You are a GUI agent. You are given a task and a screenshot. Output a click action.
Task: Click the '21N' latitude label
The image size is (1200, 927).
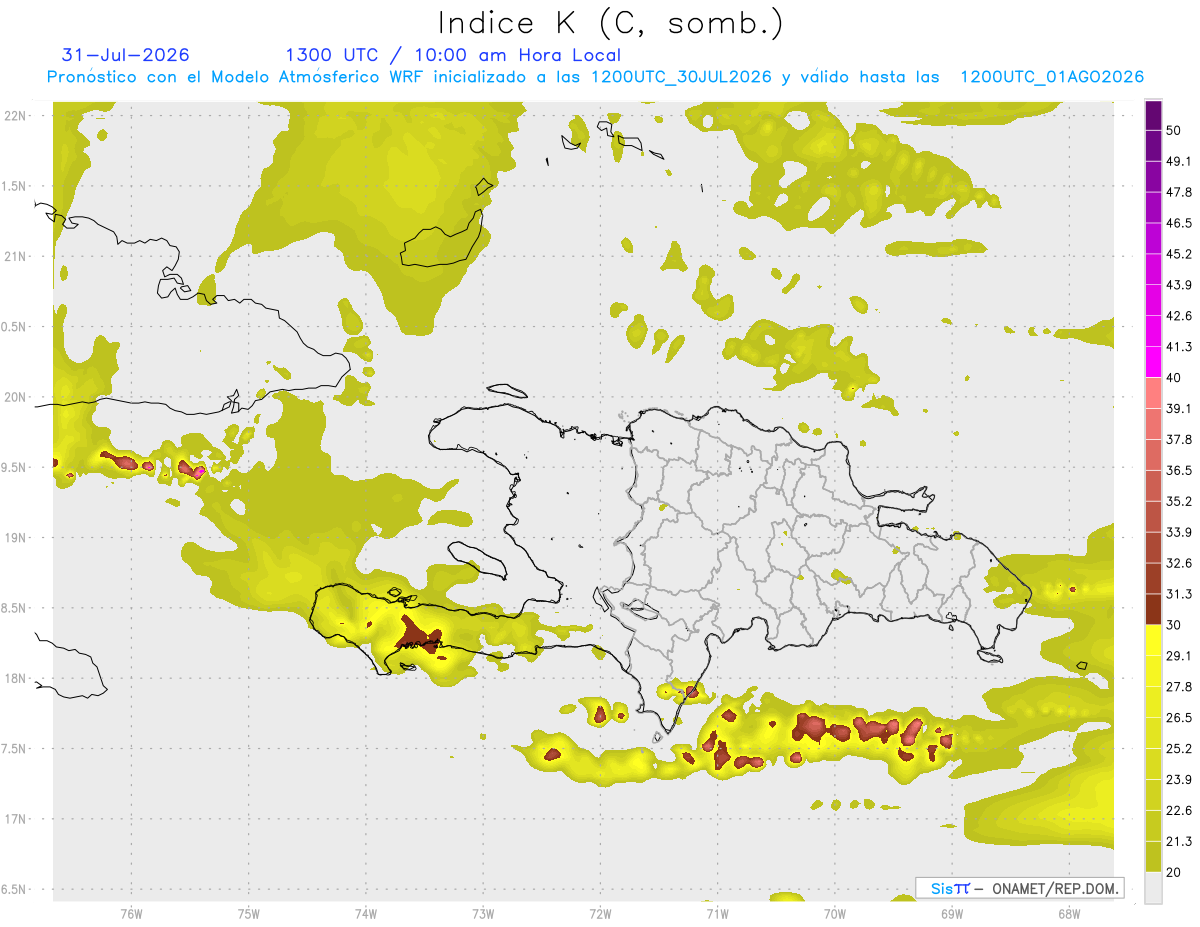click(x=16, y=257)
